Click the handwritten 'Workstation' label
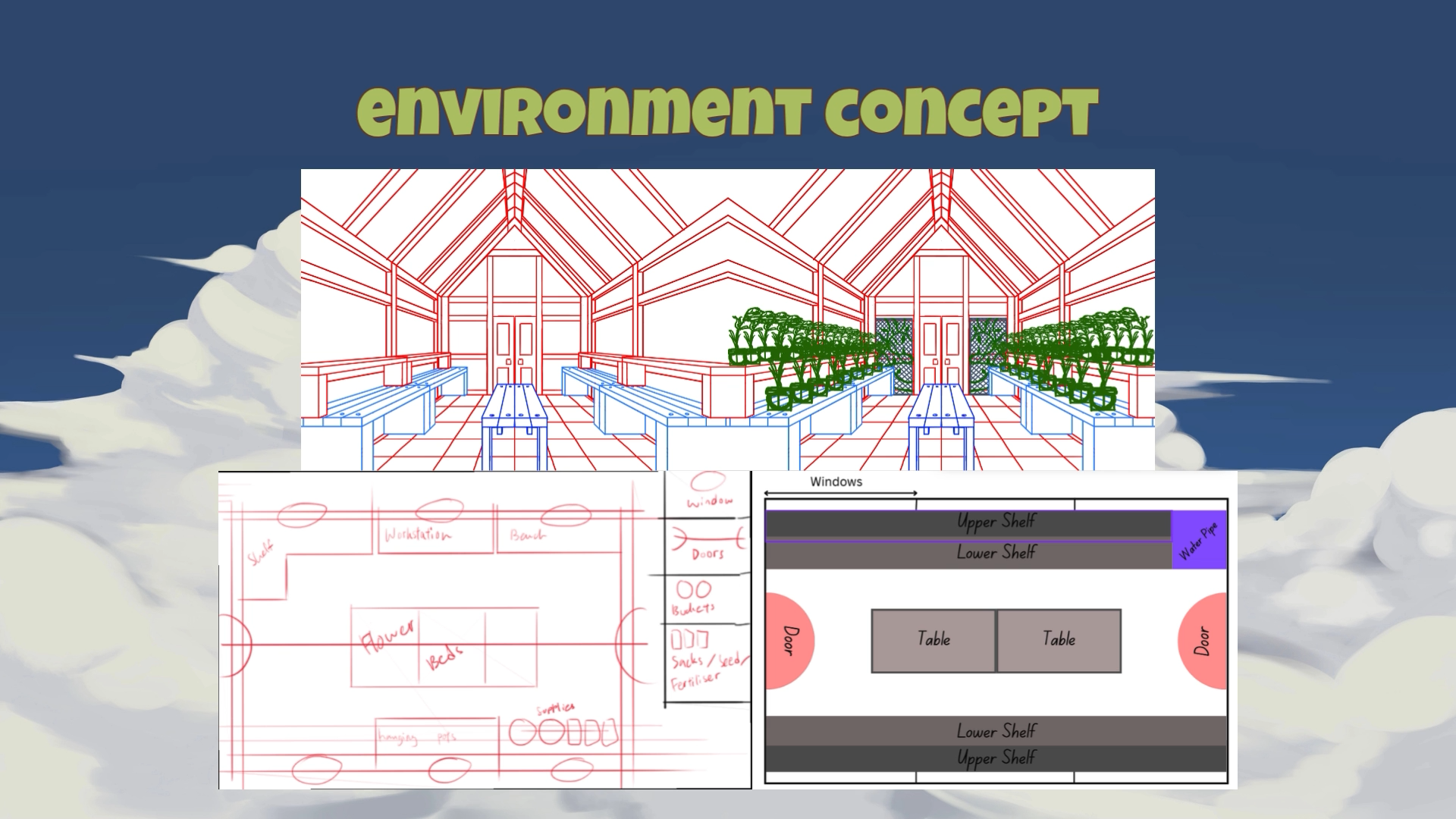 pyautogui.click(x=417, y=535)
